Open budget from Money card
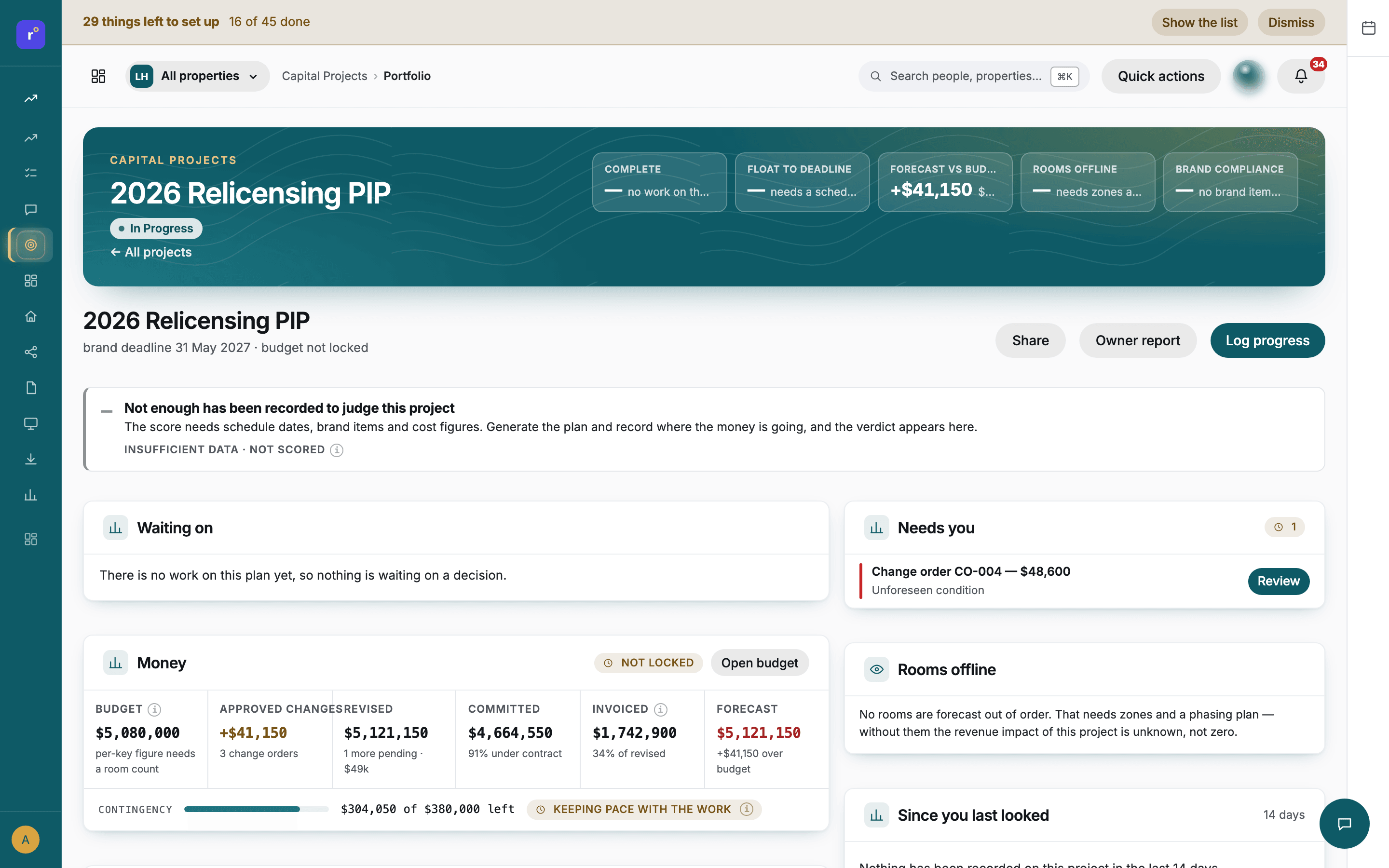 759,663
